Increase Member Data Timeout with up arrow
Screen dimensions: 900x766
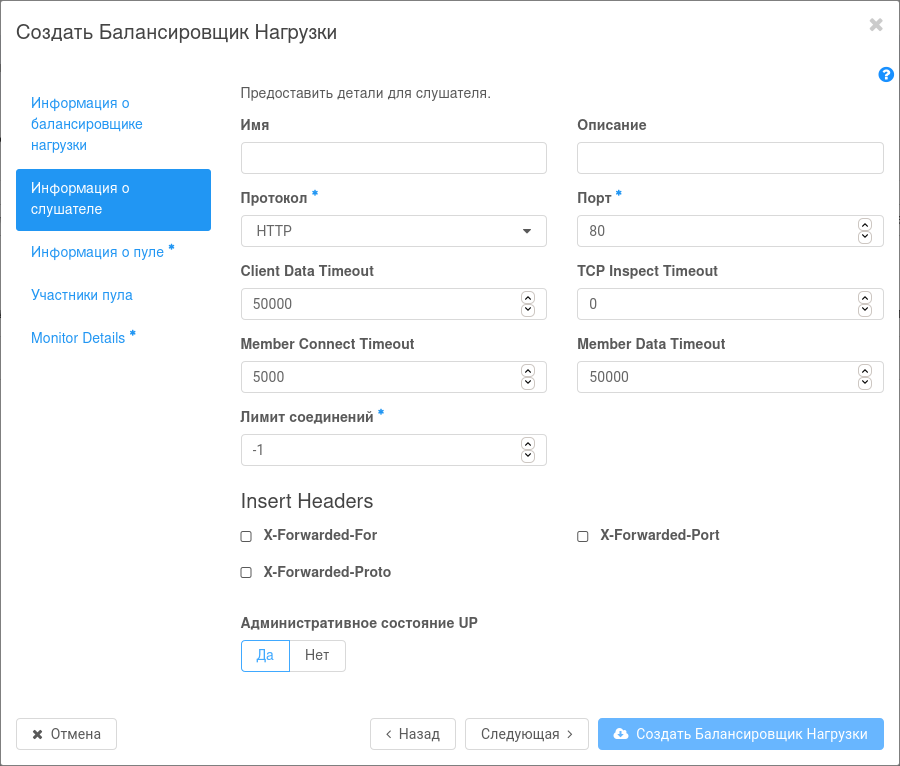click(x=864, y=371)
